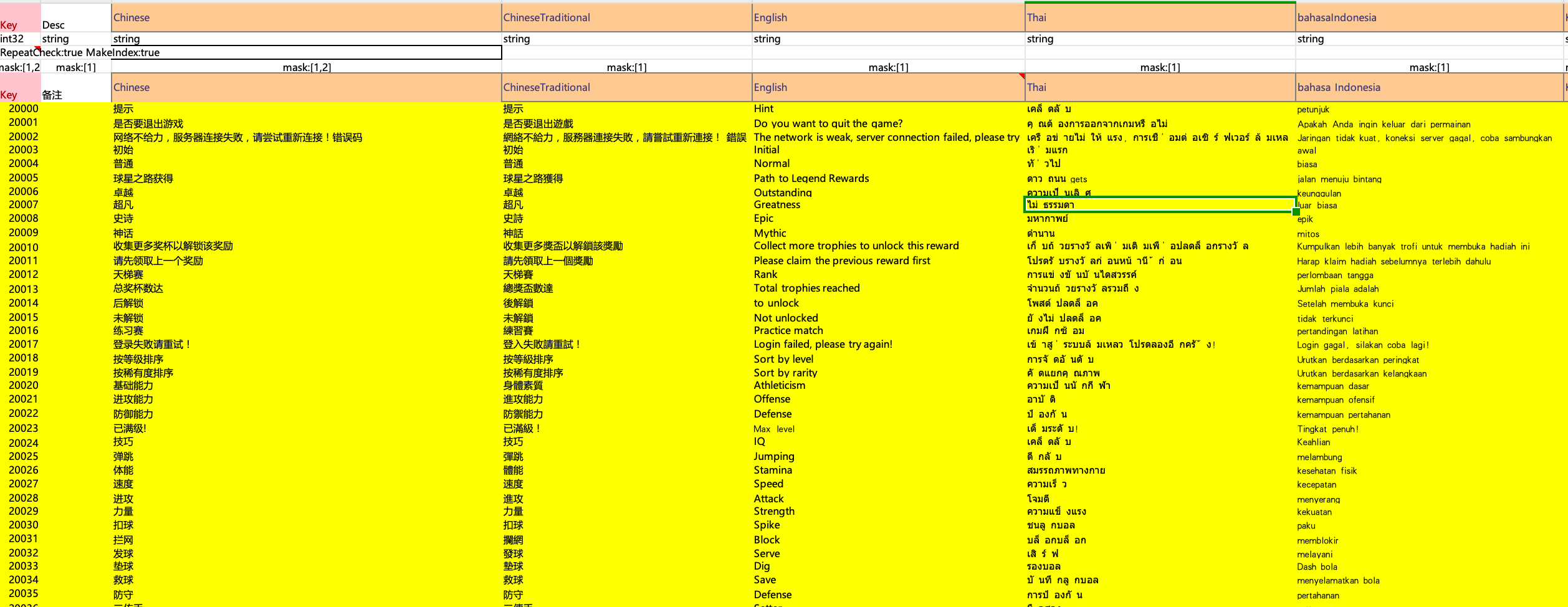Click key cell 20007
1568x607 pixels.
(x=21, y=204)
